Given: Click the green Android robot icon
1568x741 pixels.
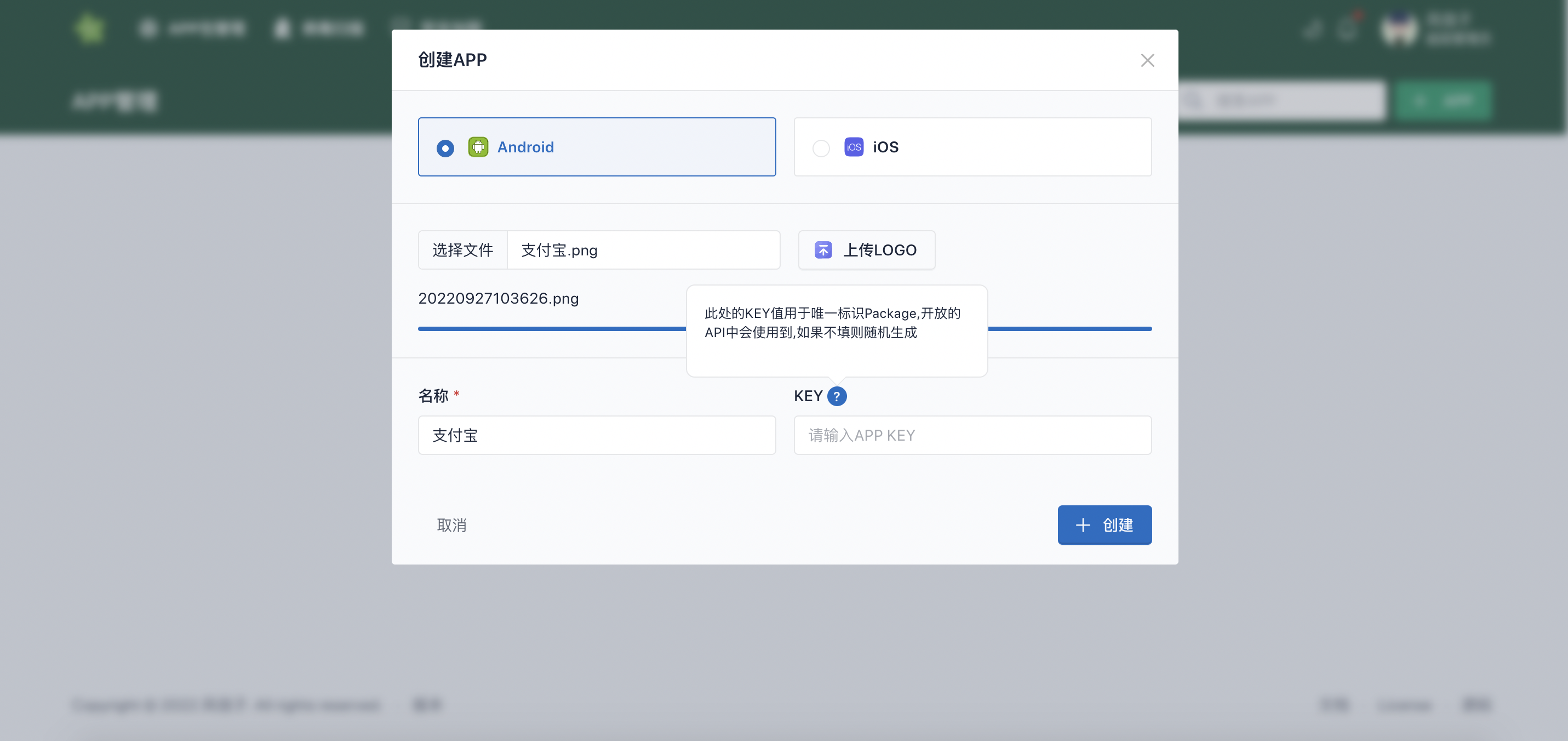Looking at the screenshot, I should [x=478, y=147].
